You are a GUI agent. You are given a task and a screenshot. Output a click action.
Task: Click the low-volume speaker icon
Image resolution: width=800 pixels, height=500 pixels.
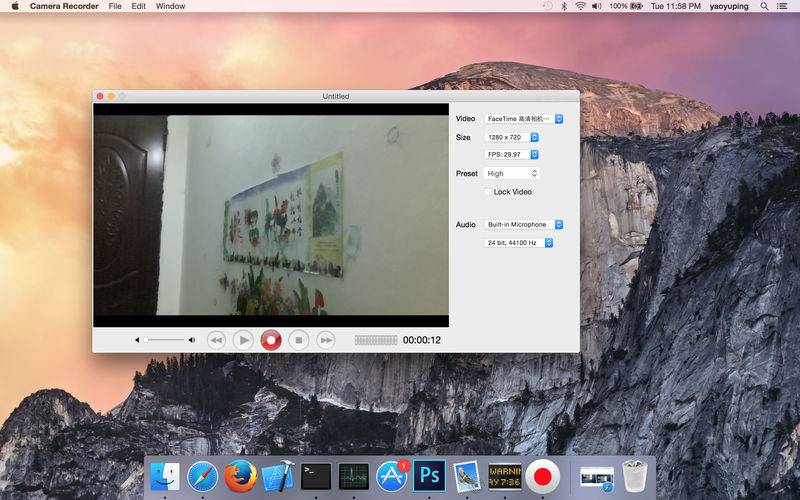tap(137, 340)
